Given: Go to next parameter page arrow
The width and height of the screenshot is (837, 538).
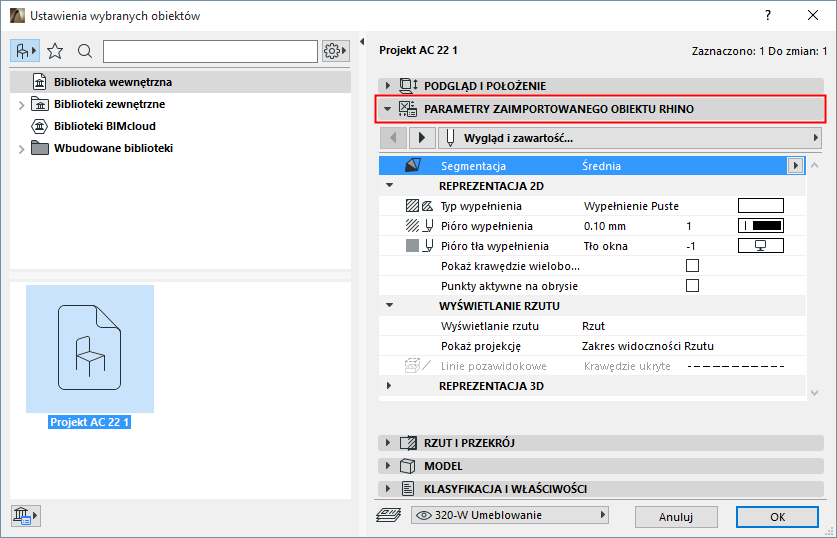Looking at the screenshot, I should (422, 138).
